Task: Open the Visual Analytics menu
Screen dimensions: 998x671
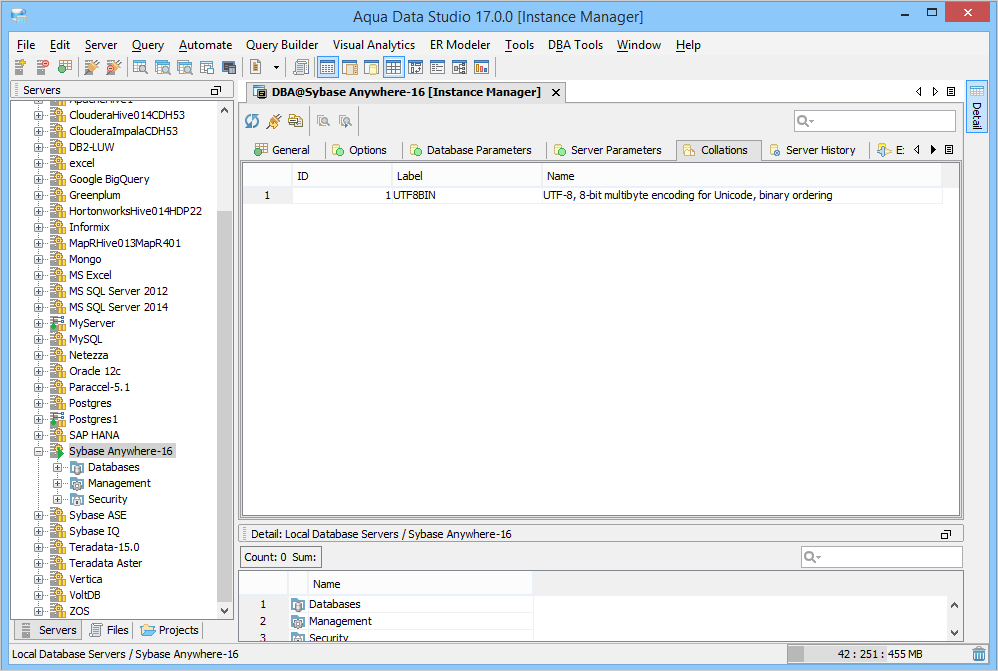Action: 374,45
